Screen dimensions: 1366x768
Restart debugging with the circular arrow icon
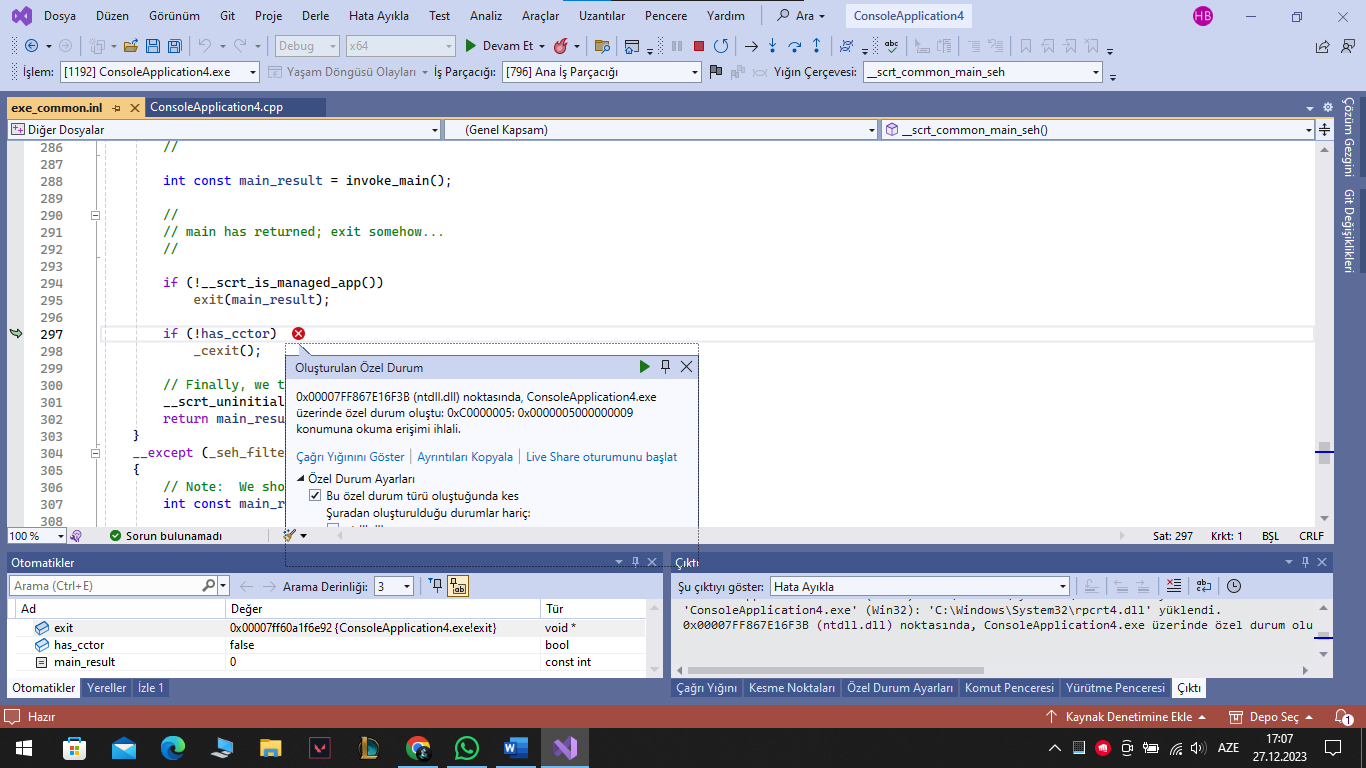tap(720, 46)
